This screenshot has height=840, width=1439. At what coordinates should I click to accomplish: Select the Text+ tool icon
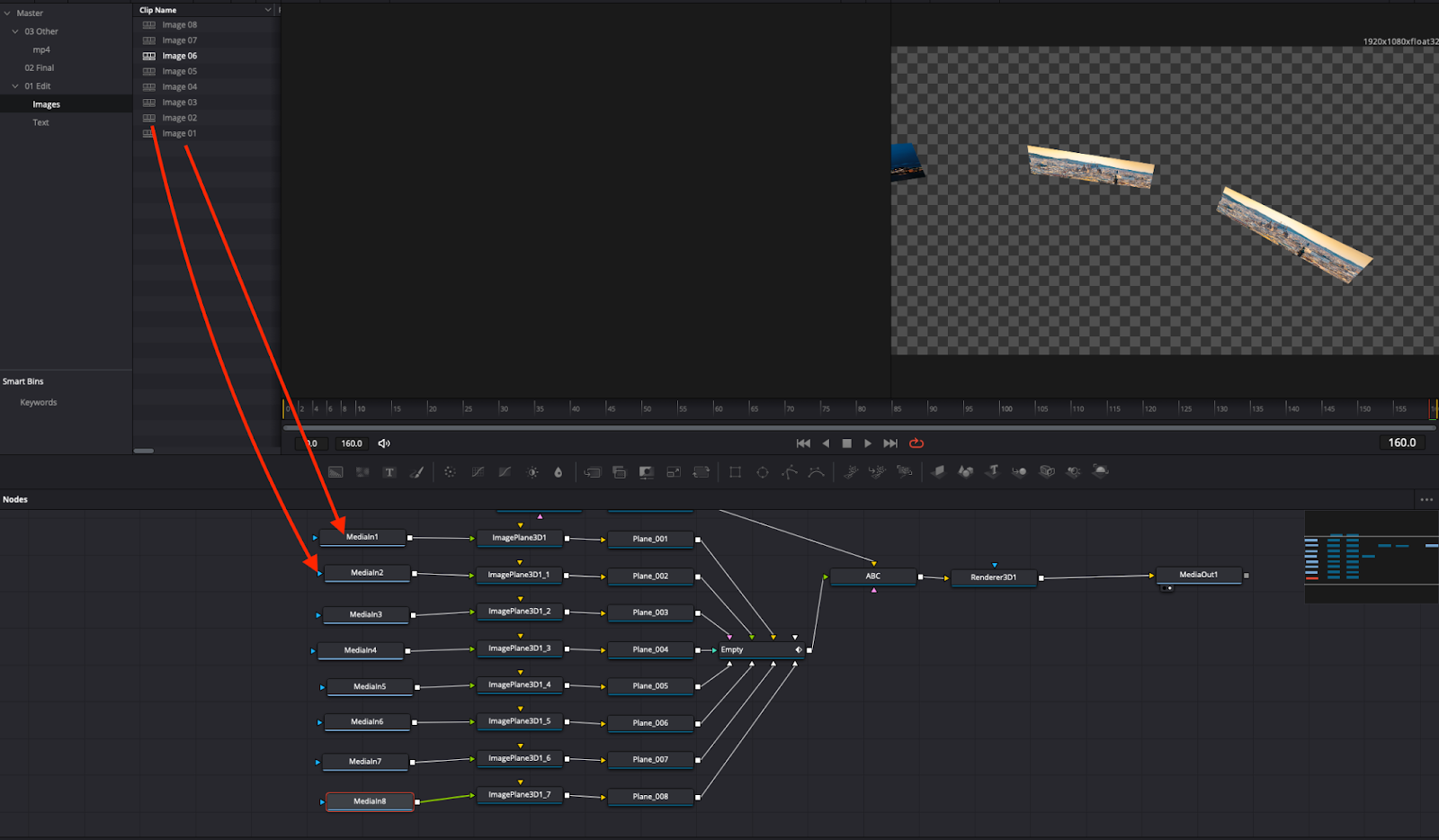click(x=389, y=472)
